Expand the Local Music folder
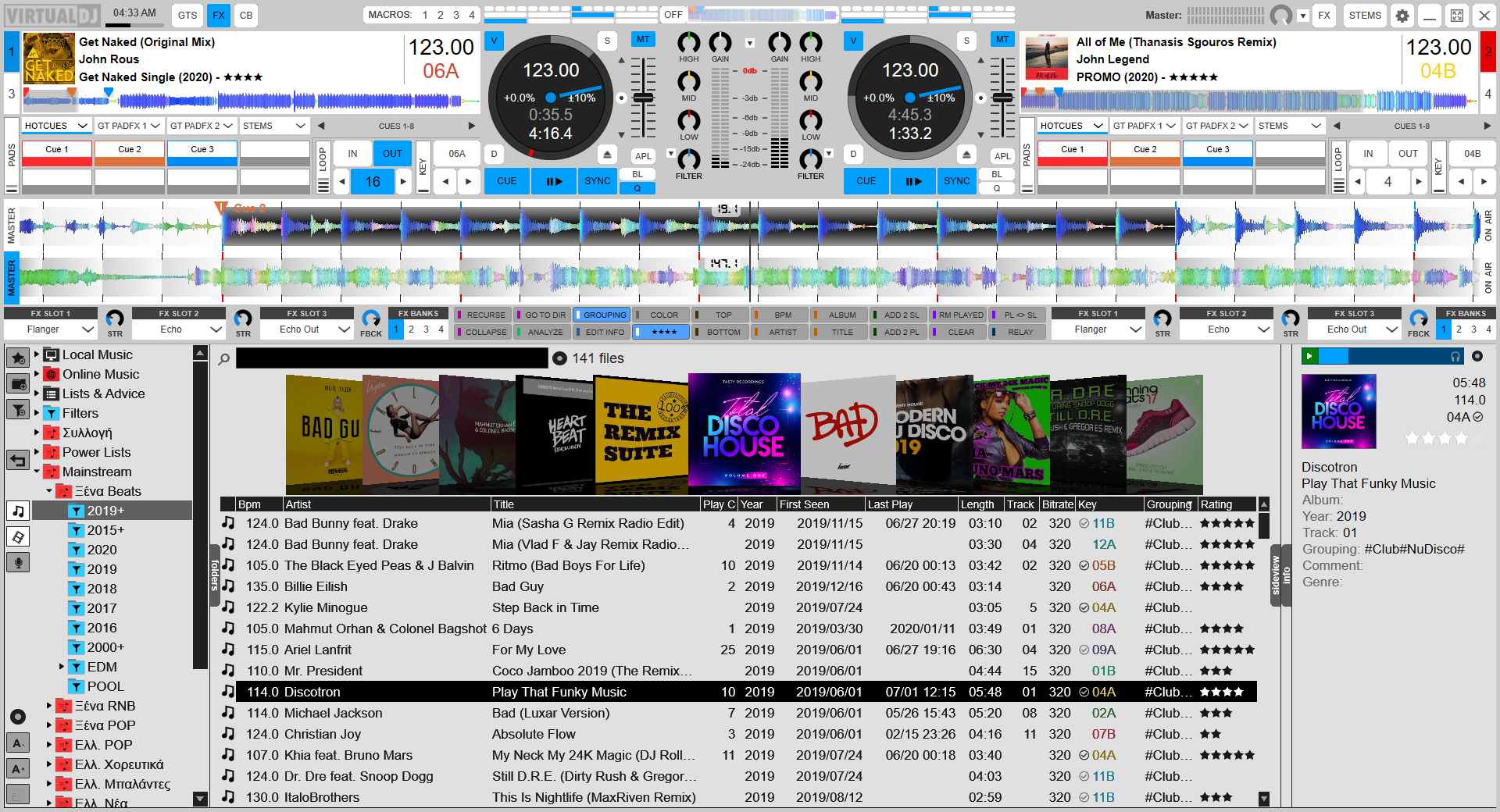 [x=37, y=354]
